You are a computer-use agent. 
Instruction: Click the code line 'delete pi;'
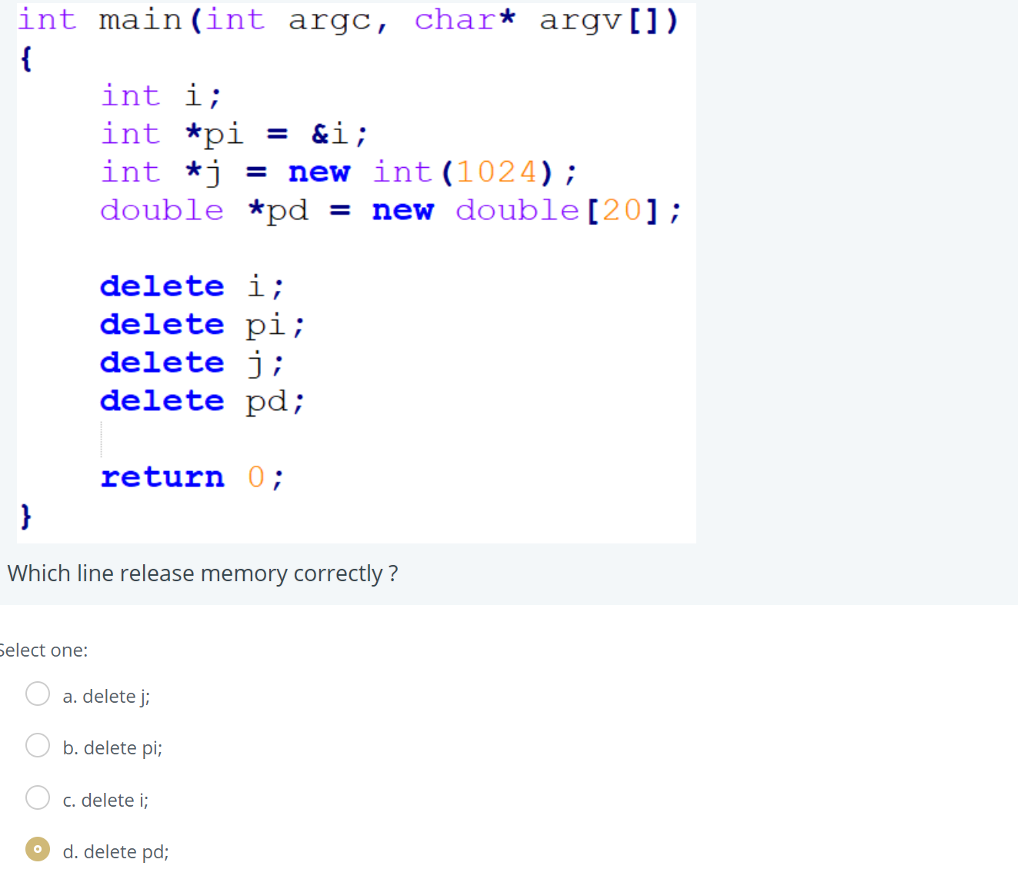point(203,325)
